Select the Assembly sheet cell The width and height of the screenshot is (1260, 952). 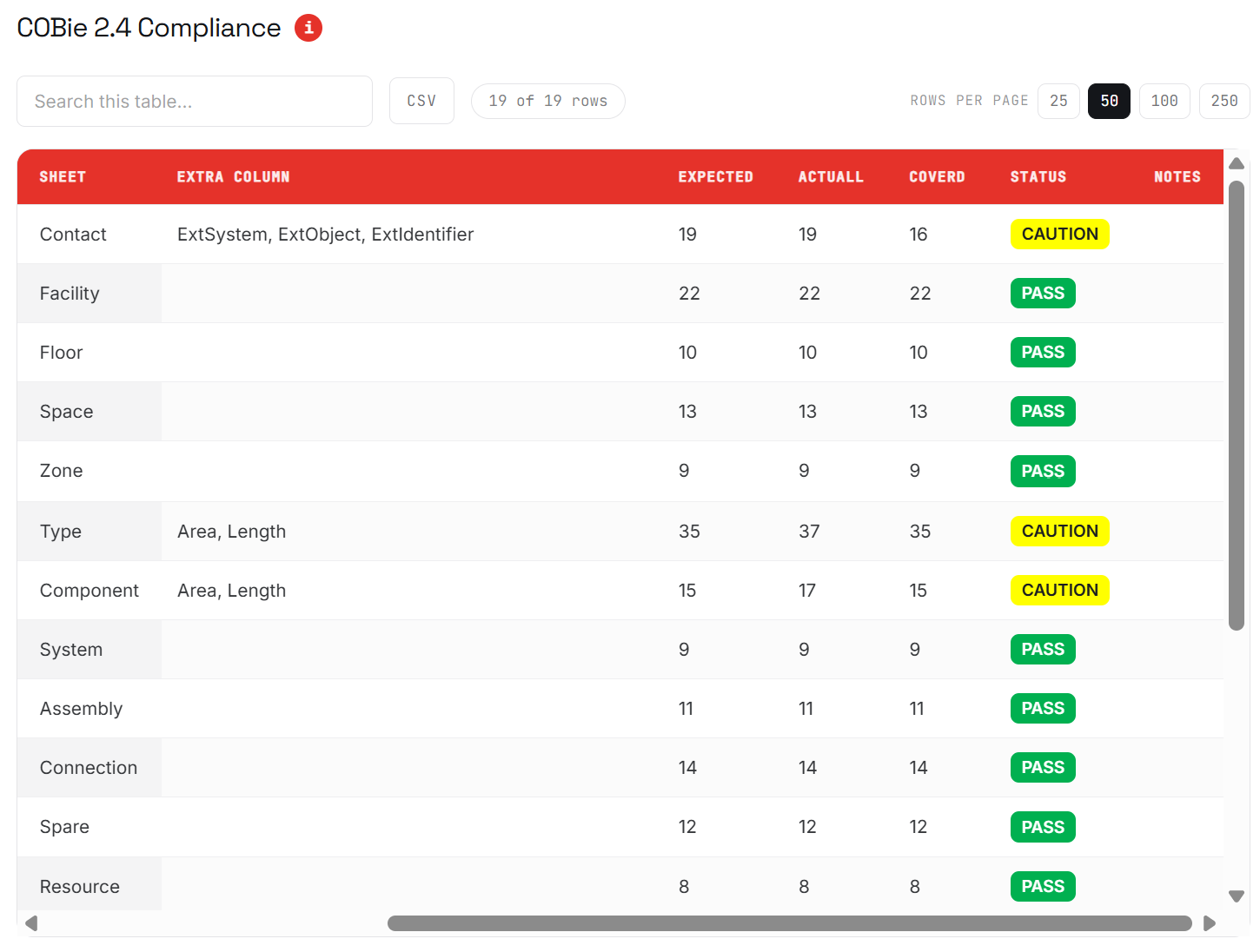tap(90, 709)
